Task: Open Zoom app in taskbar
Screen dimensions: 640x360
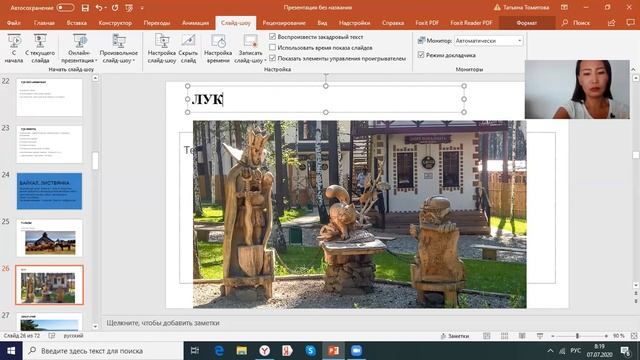Action: coord(356,351)
